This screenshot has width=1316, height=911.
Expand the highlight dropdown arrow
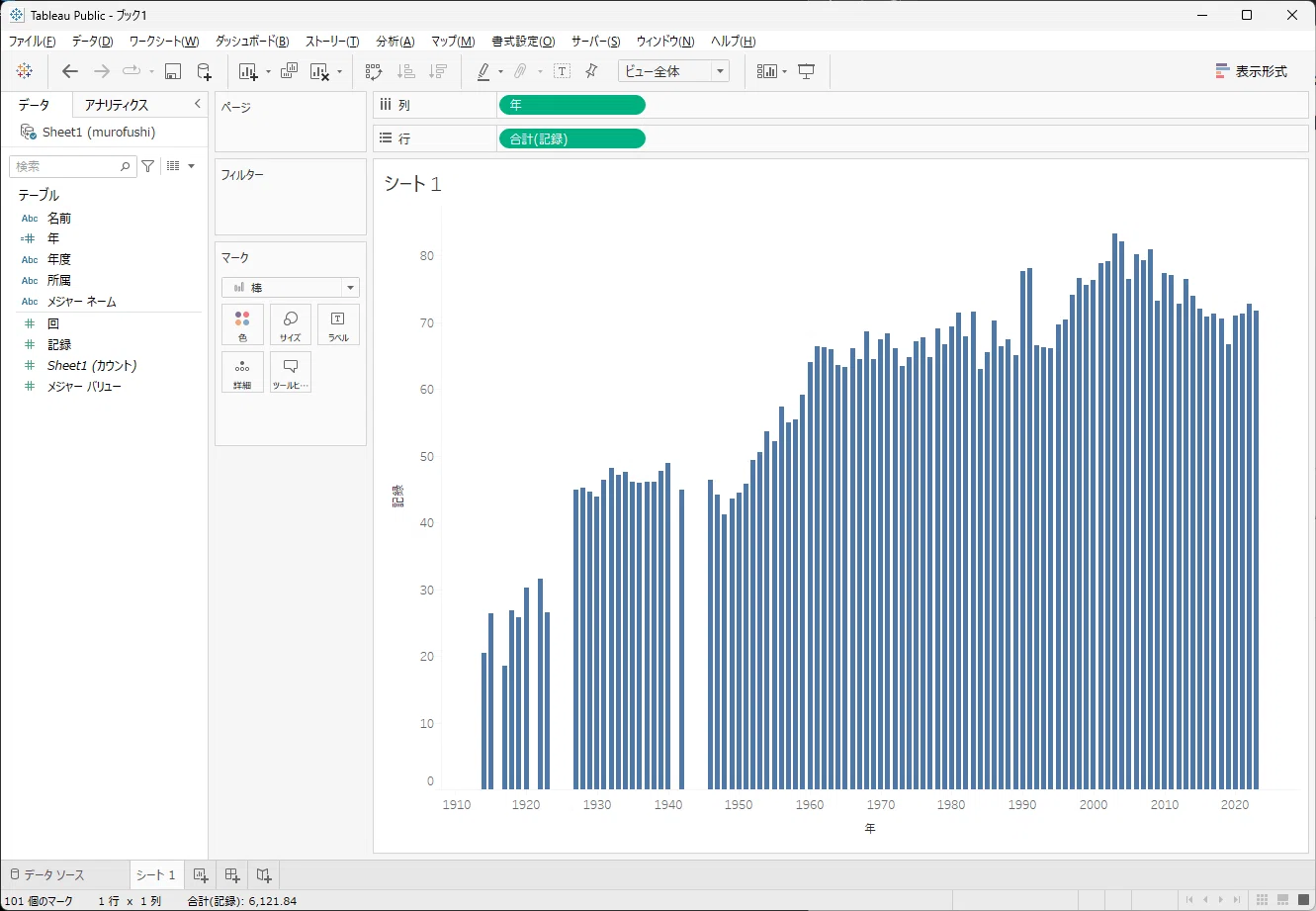[x=500, y=72]
